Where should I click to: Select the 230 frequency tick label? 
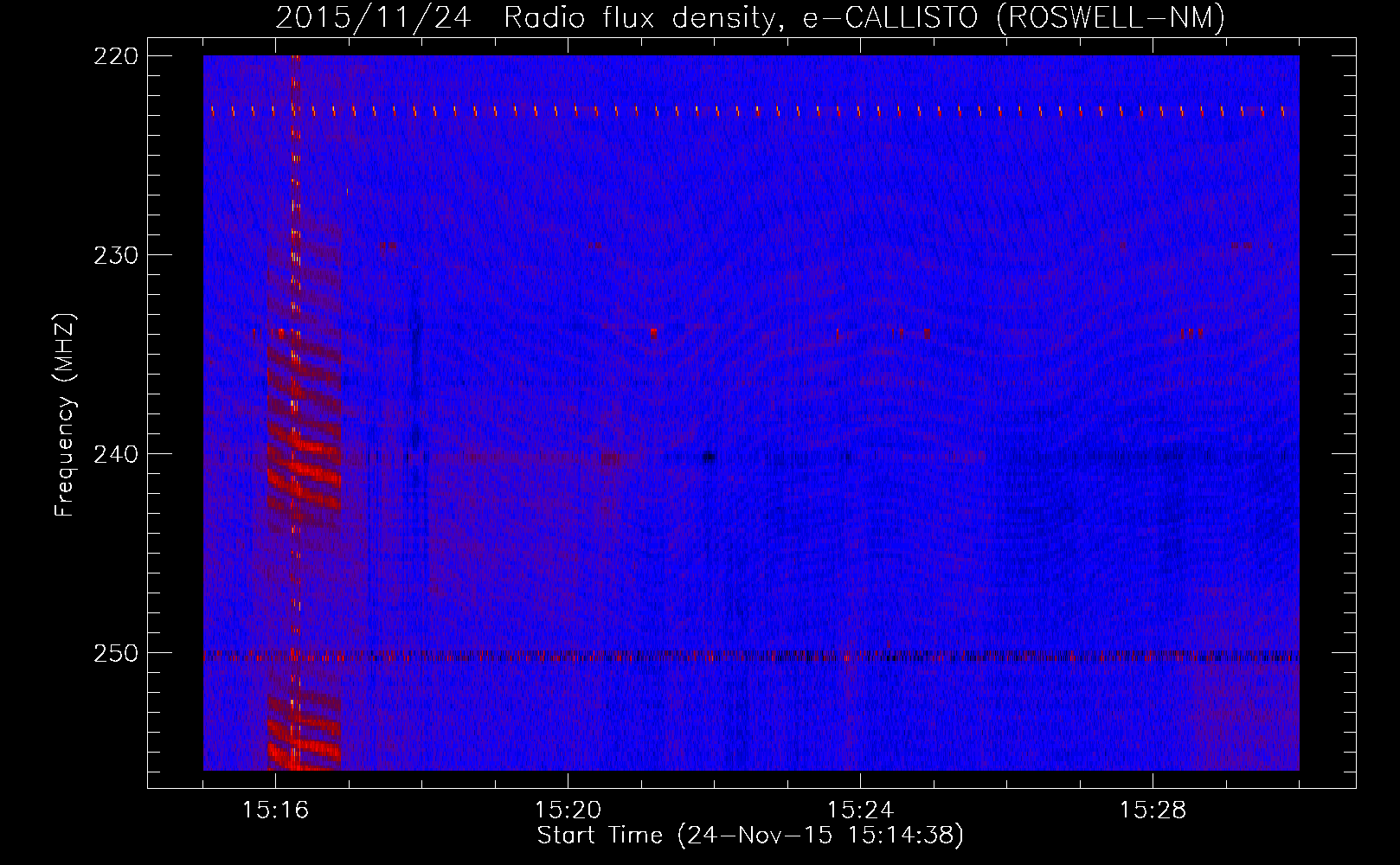(115, 255)
